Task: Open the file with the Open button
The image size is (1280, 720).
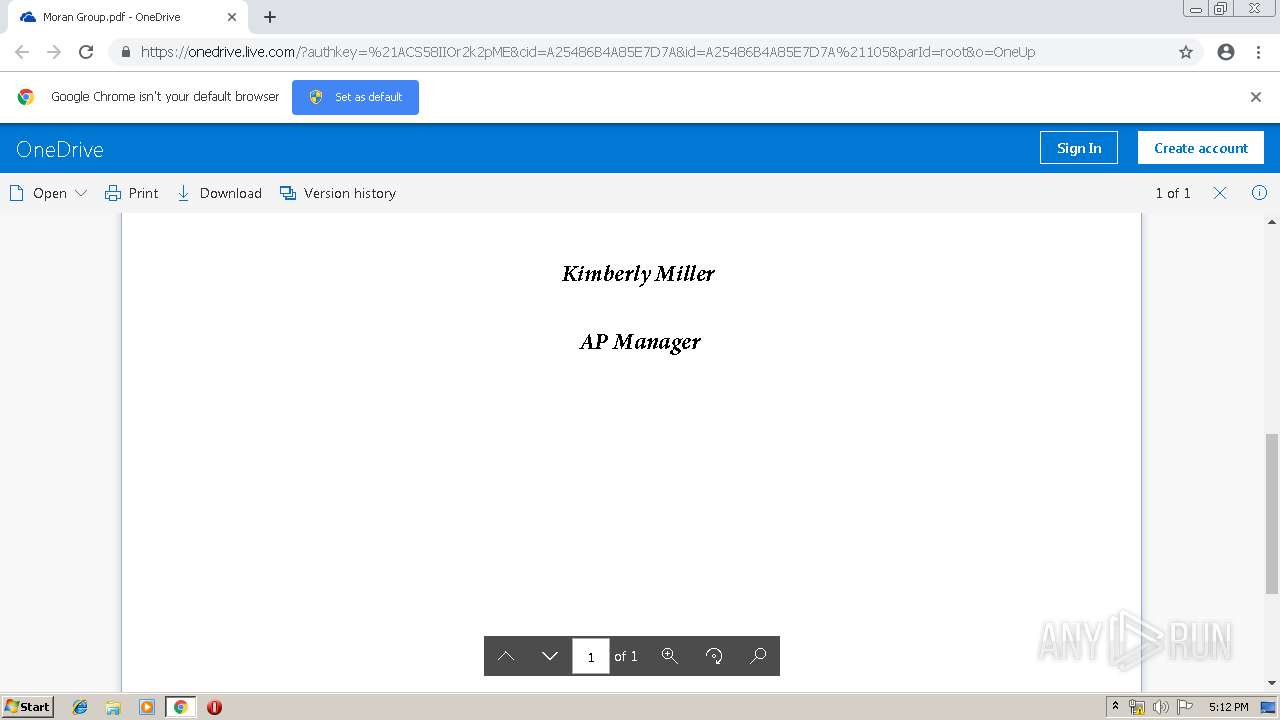Action: pos(38,193)
